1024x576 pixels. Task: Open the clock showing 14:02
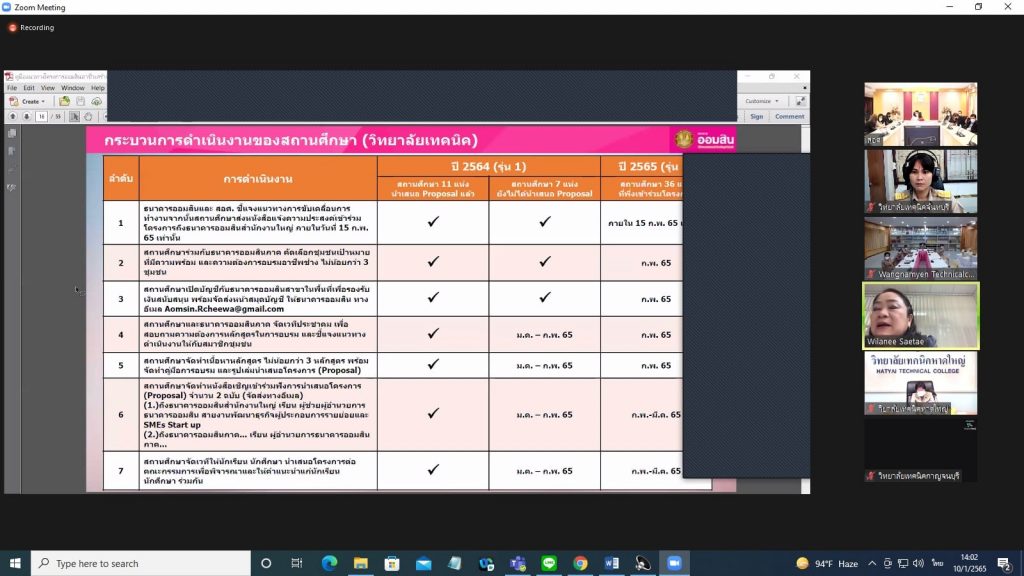click(969, 563)
